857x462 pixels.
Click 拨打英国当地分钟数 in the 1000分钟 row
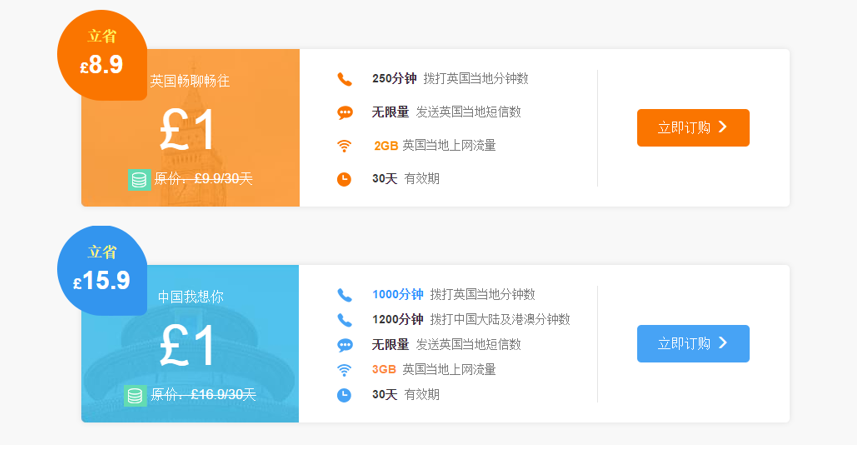[483, 294]
